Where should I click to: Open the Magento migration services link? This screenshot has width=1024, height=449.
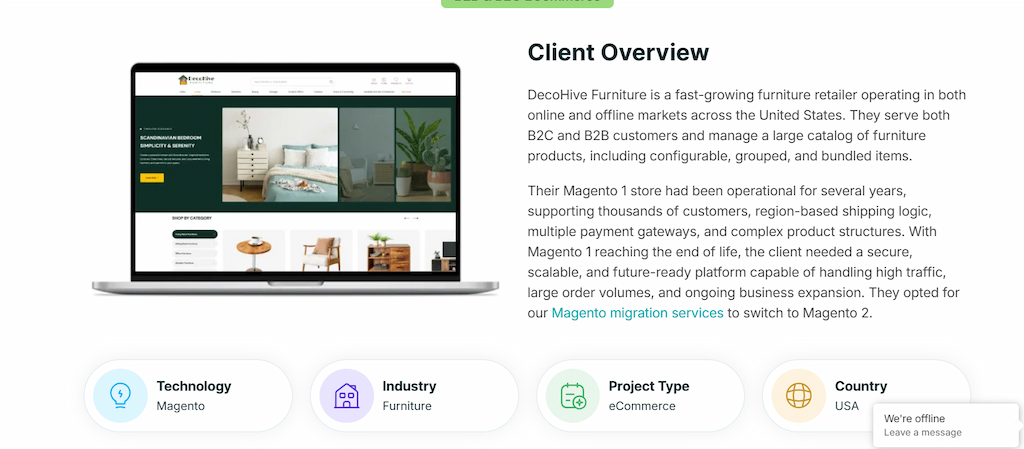pos(637,313)
